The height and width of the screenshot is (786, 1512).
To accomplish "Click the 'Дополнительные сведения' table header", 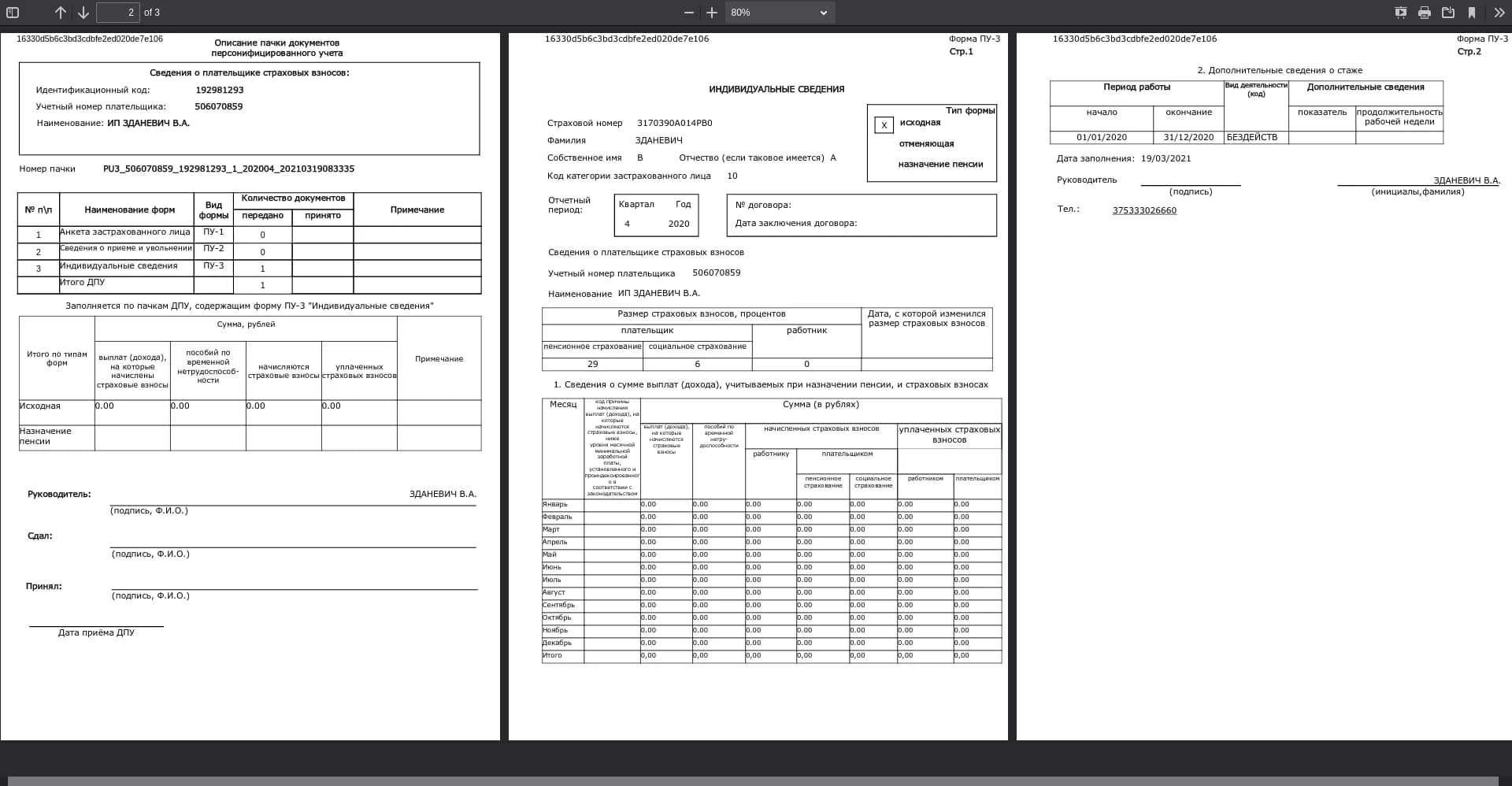I will pos(1366,87).
